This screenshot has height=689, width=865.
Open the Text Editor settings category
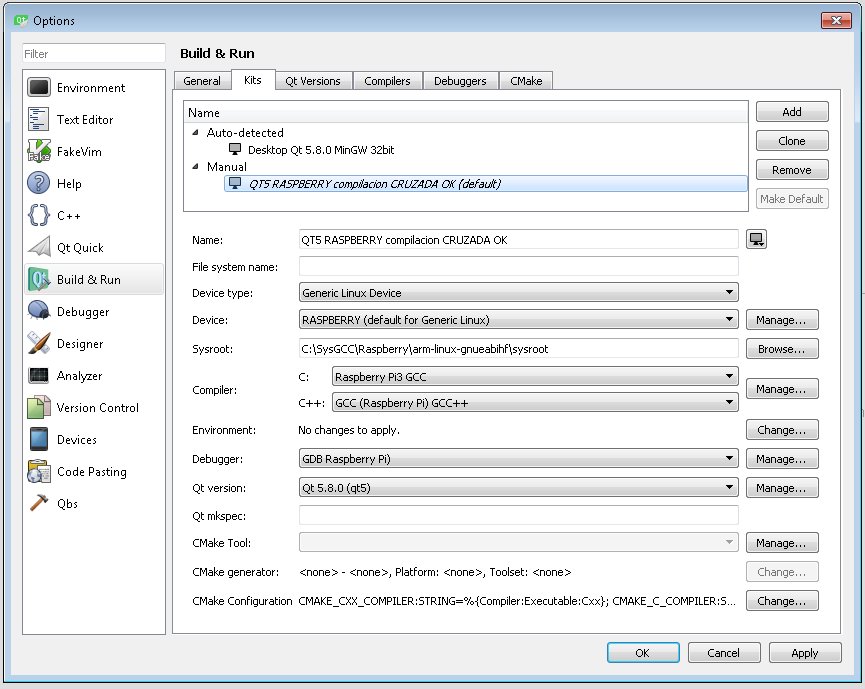pyautogui.click(x=94, y=120)
